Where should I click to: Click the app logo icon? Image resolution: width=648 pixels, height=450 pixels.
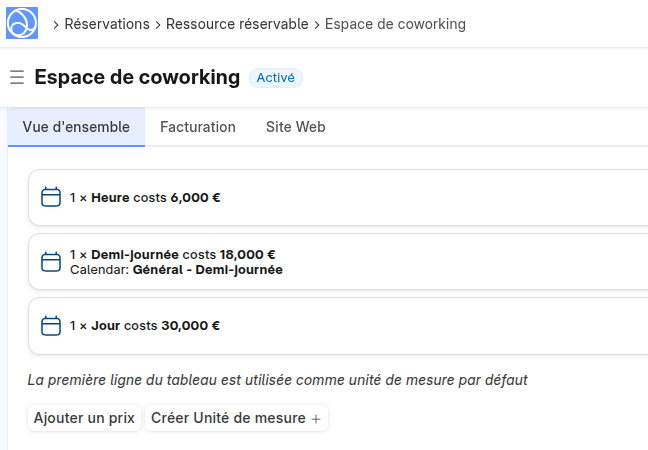click(22, 23)
